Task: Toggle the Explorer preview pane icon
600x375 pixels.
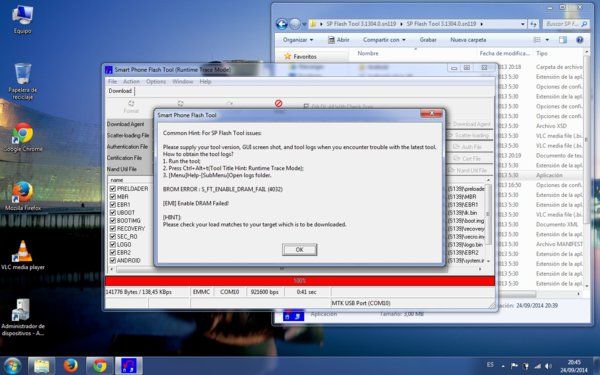Action: point(562,40)
